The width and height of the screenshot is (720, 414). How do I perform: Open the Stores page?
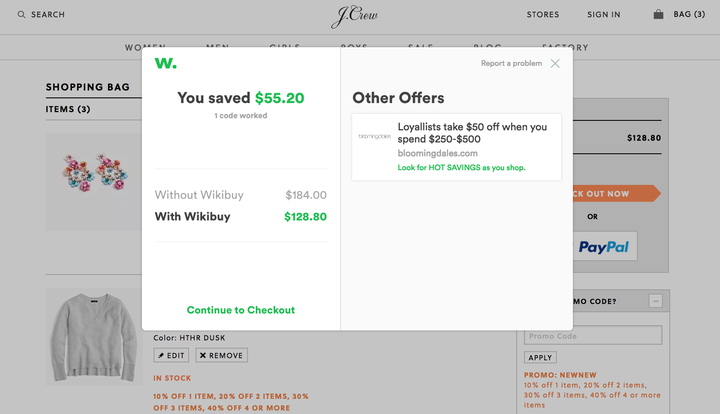tap(543, 15)
